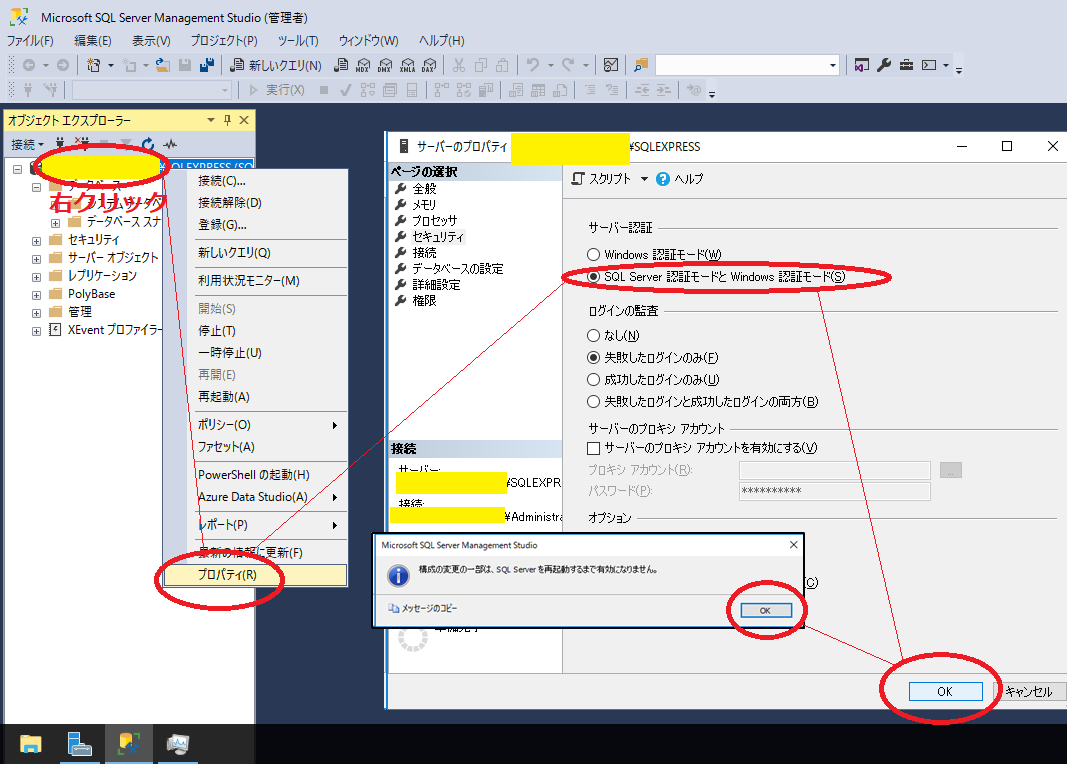Open the ツール(T) menu
1067x764 pixels.
297,41
